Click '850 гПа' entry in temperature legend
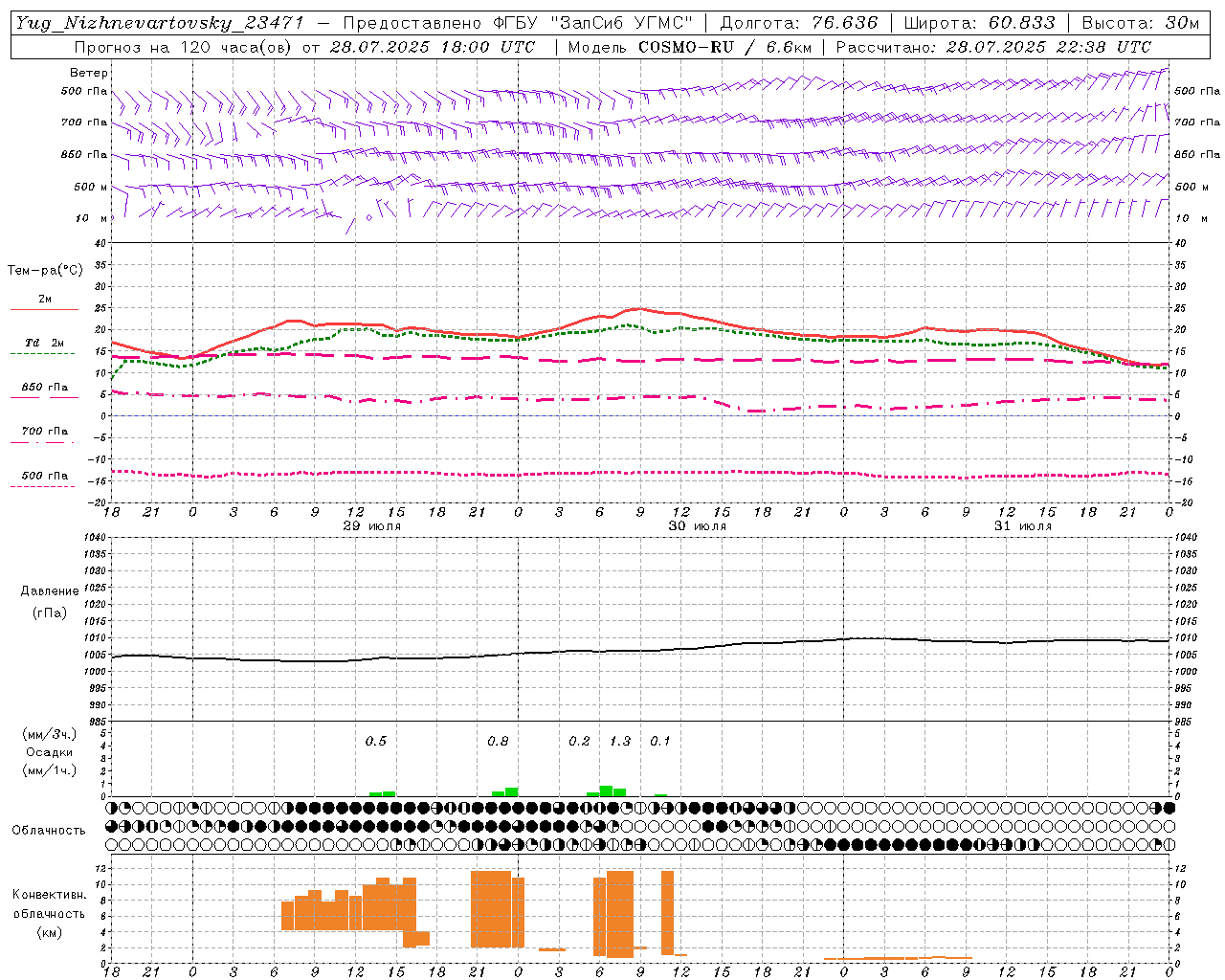This screenshot has width=1225, height=980. (45, 388)
